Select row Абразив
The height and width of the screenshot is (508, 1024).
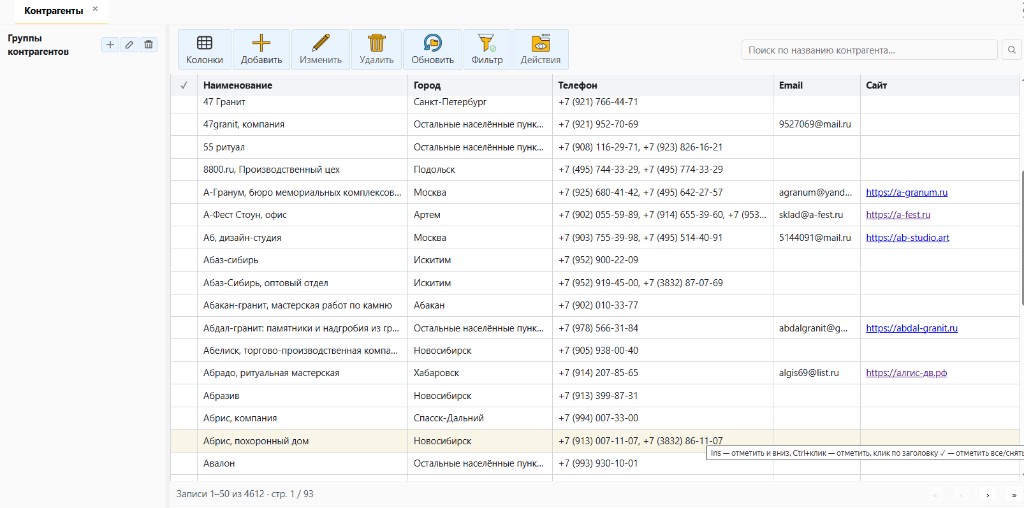(x=595, y=396)
